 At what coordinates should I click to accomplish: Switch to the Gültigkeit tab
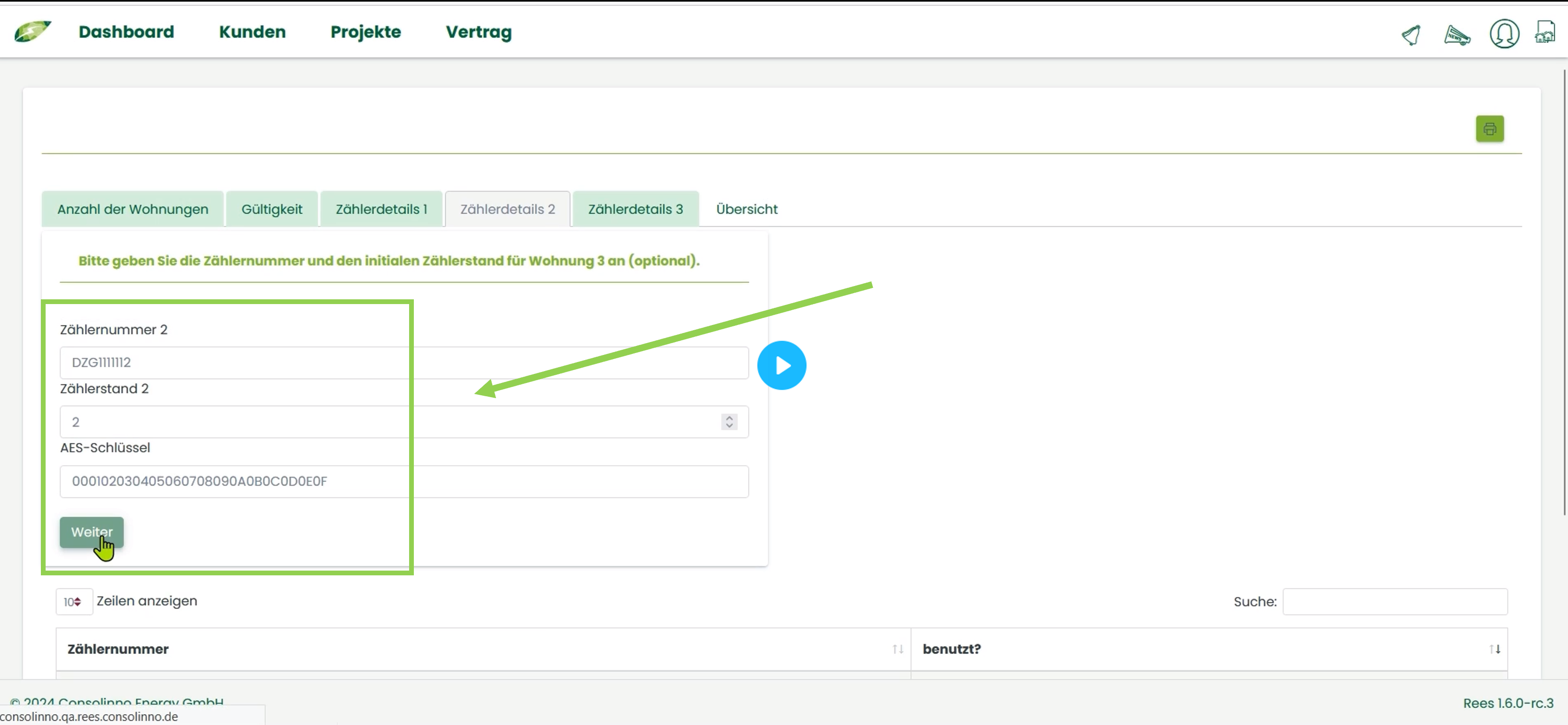point(271,209)
